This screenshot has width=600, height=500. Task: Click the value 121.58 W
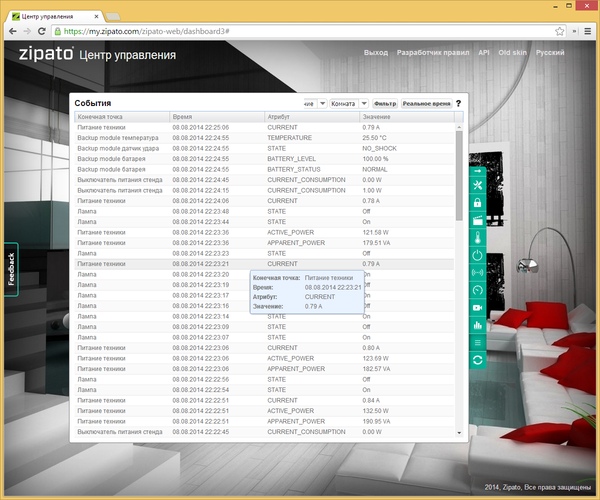click(375, 233)
